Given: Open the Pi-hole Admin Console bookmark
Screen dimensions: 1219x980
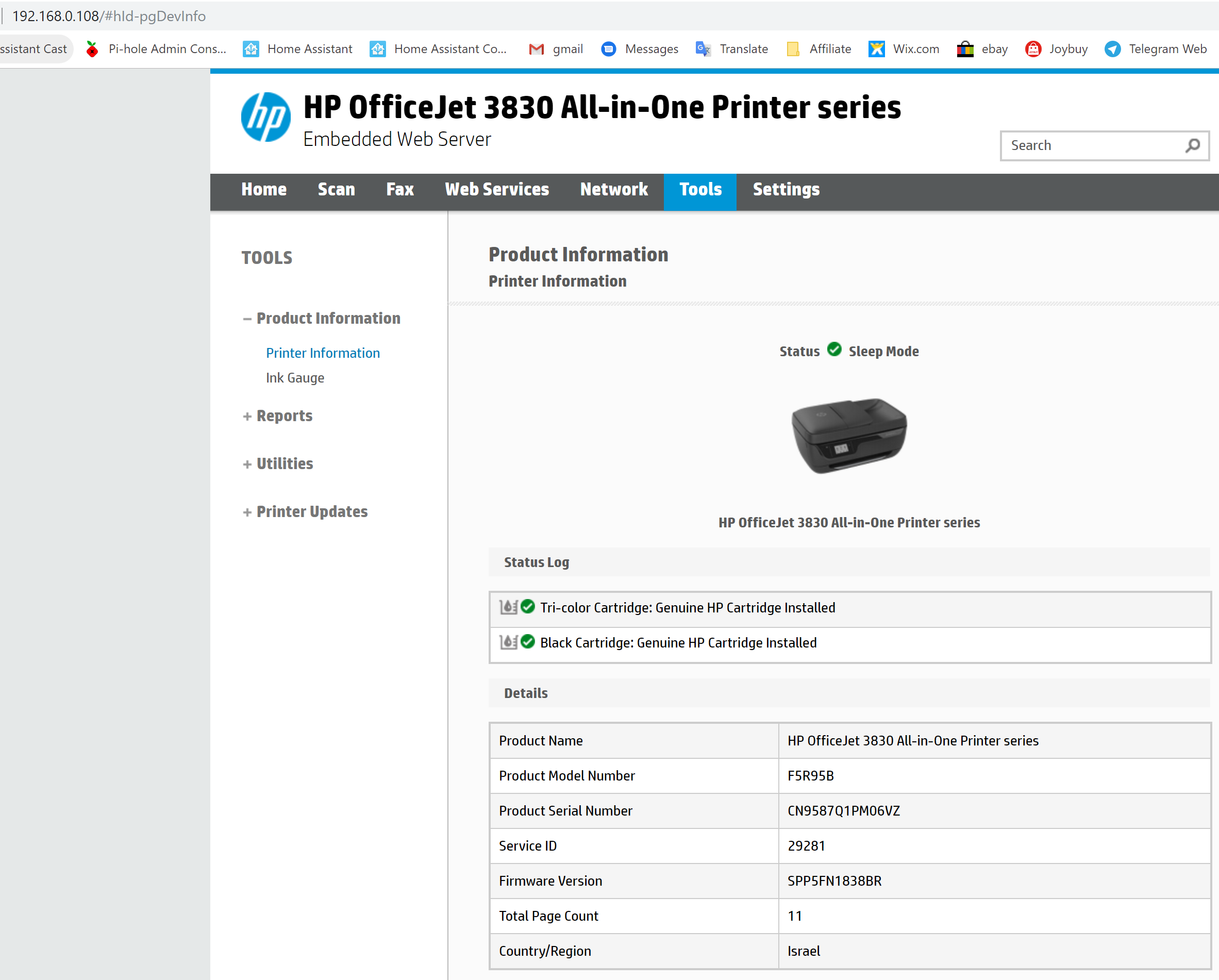Looking at the screenshot, I should [156, 49].
